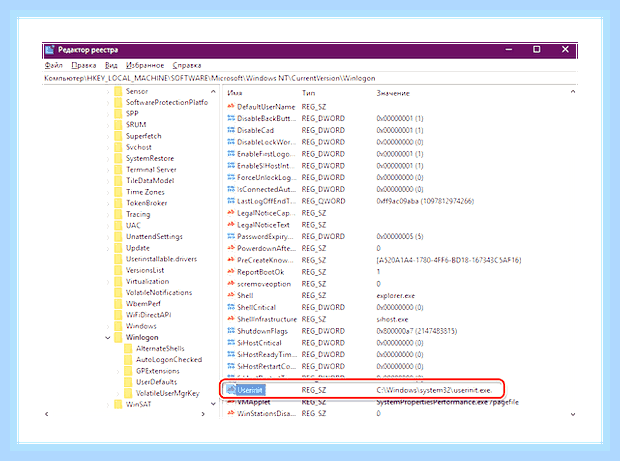
Task: Minimize the Registry Editor window
Action: coord(509,49)
